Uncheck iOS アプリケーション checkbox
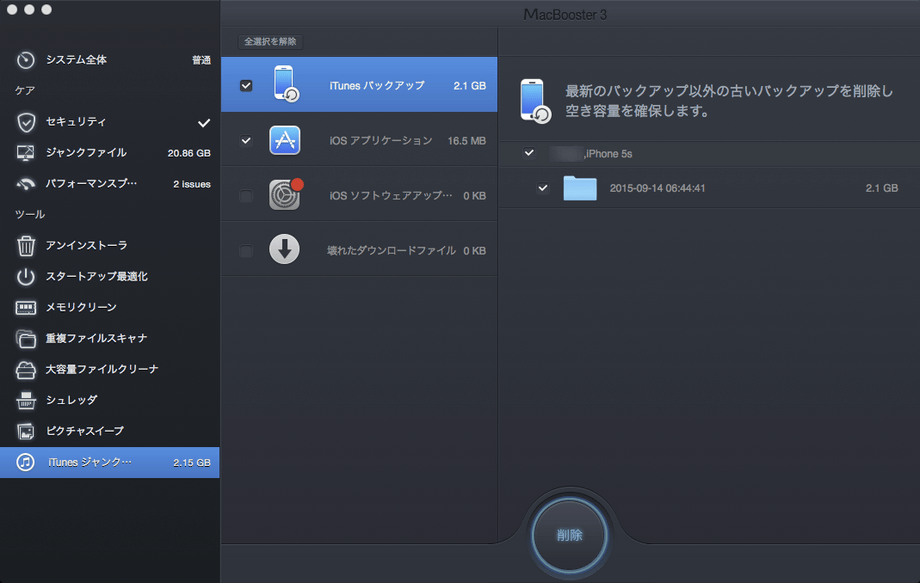The image size is (920, 583). pos(246,141)
